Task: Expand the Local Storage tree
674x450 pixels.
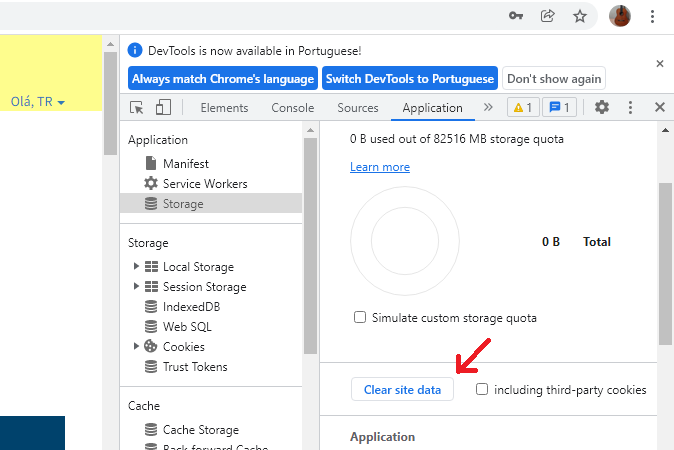Action: [136, 266]
